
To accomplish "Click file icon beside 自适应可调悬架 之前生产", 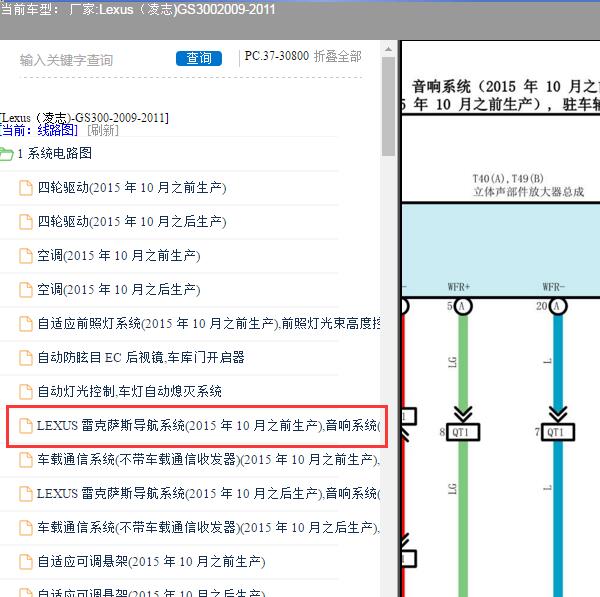I will (26, 562).
